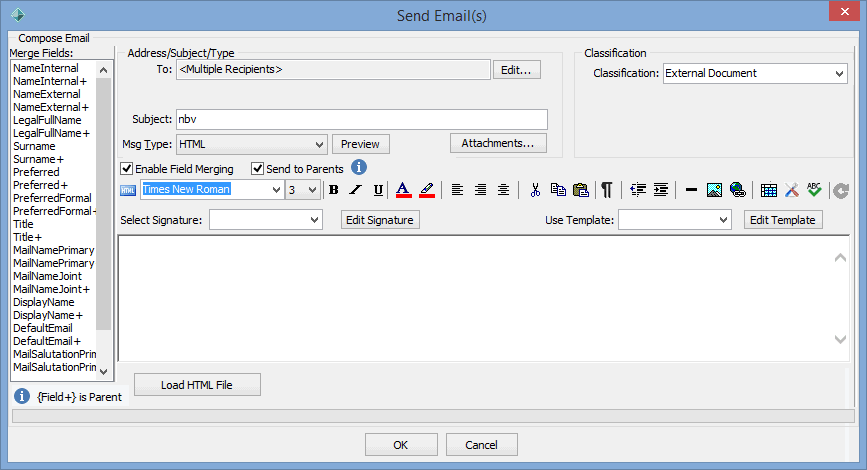This screenshot has height=470, width=867.
Task: Click the To recipients field
Action: tap(333, 70)
